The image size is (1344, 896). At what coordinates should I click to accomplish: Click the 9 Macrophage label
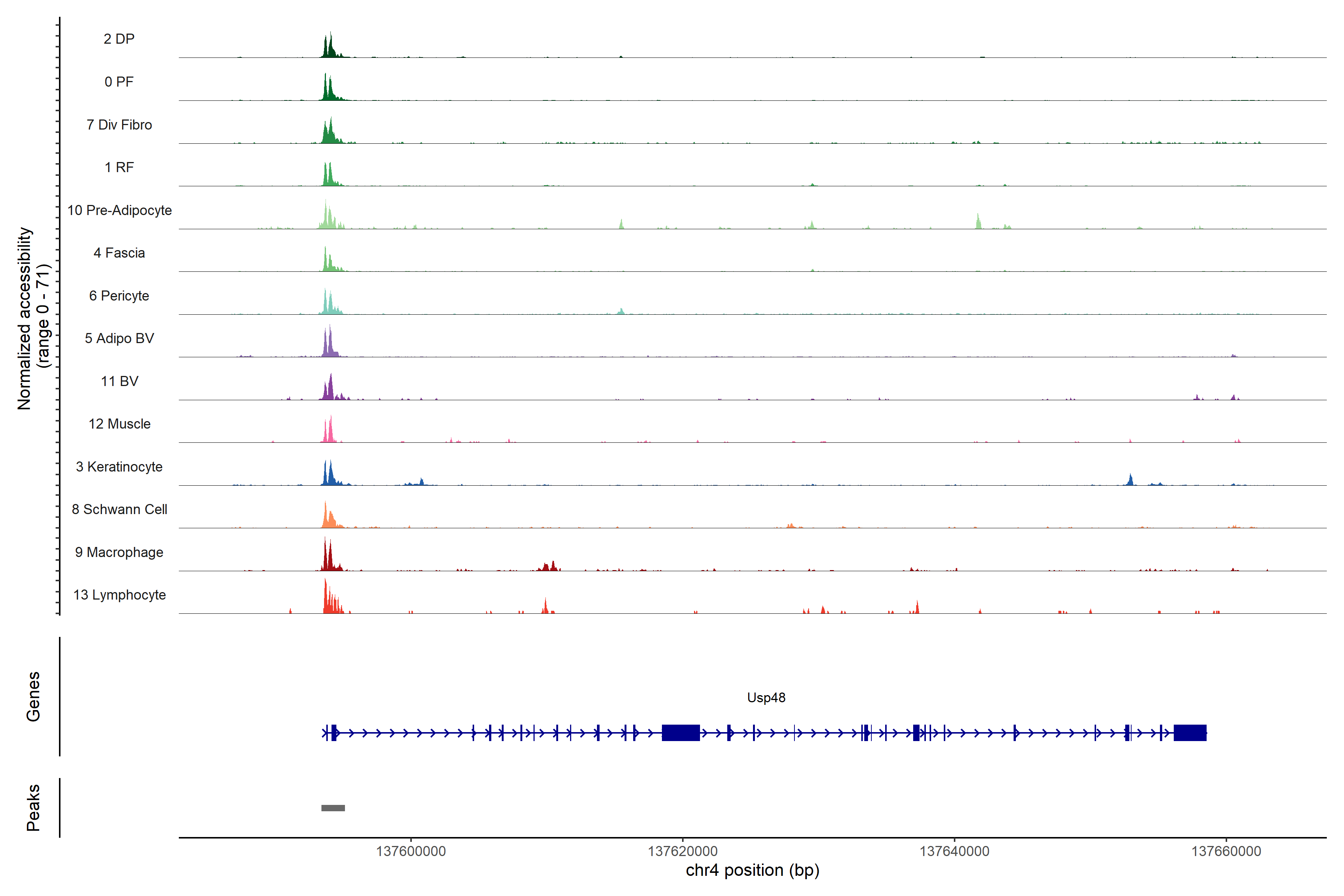119,552
